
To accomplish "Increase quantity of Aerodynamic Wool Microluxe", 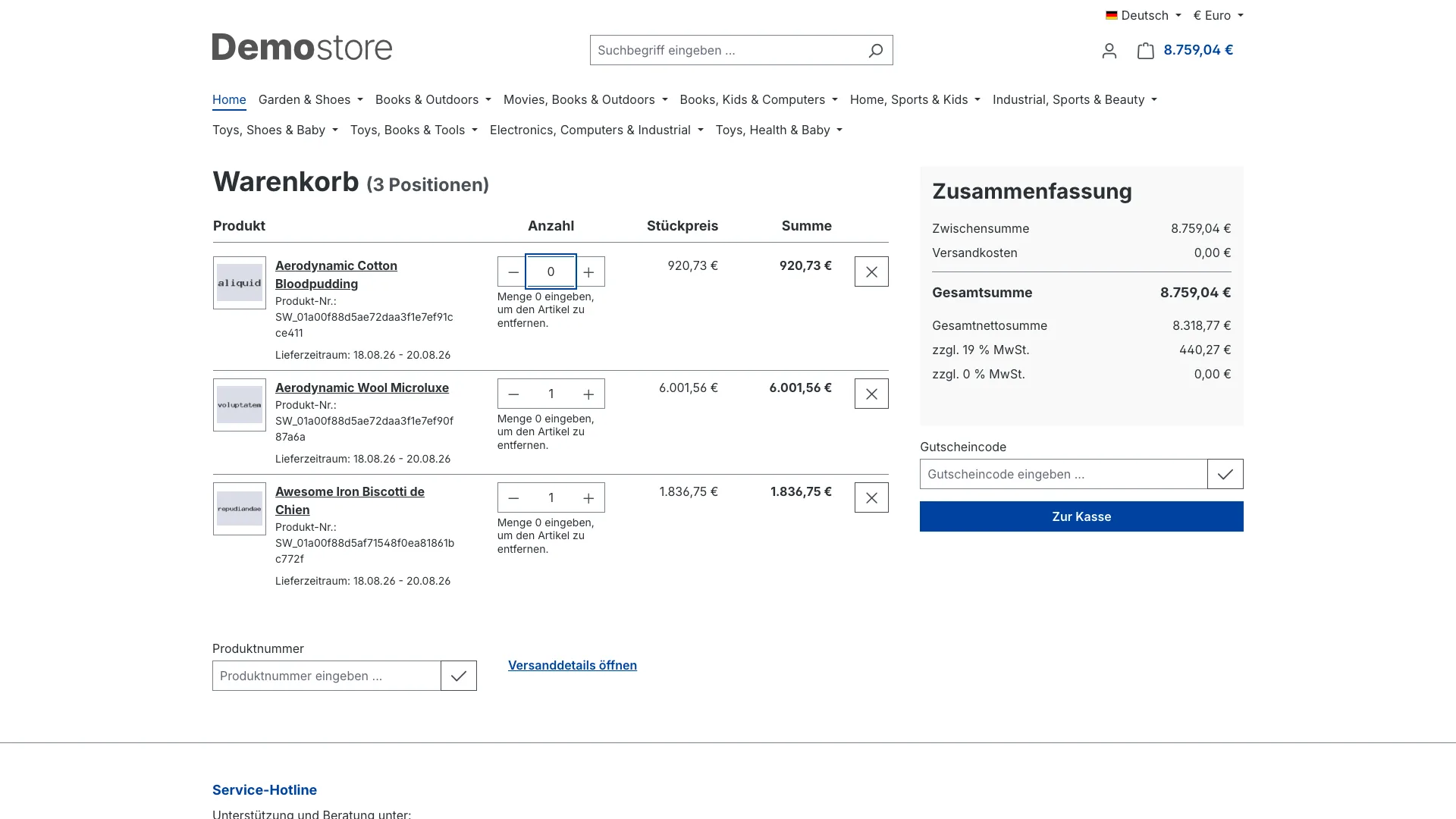I will pos(588,394).
